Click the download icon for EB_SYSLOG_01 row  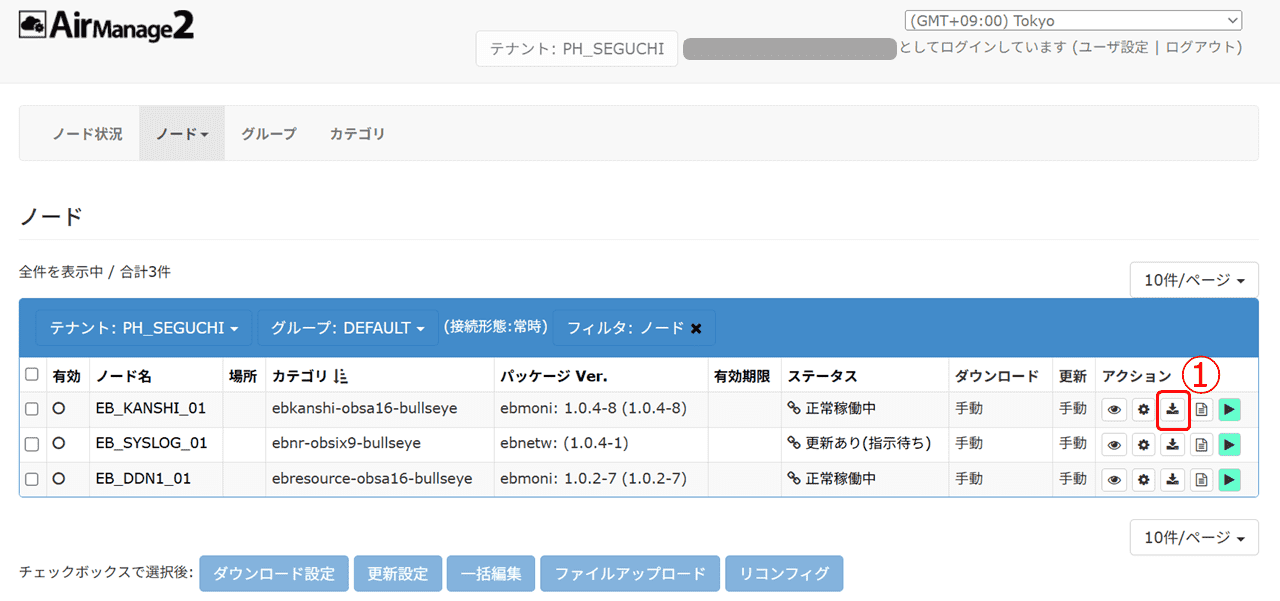tap(1172, 444)
